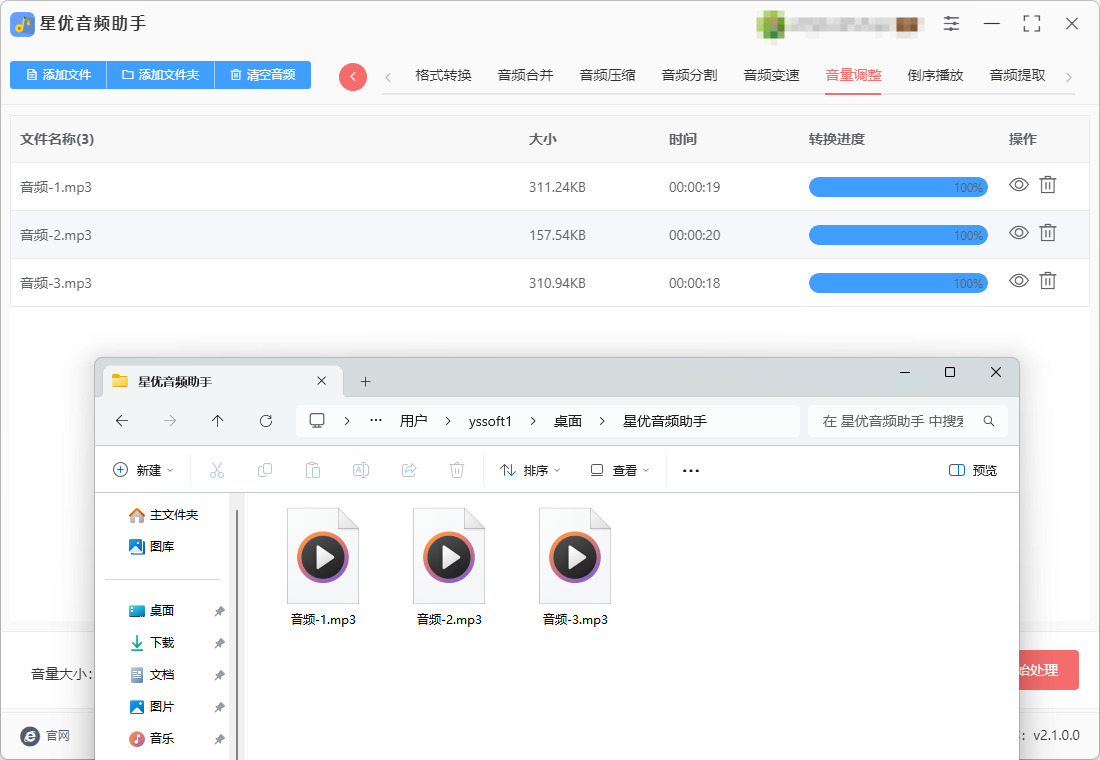This screenshot has height=760, width=1100.
Task: Open 下载 folder in the Explorer sidebar
Action: click(x=152, y=643)
